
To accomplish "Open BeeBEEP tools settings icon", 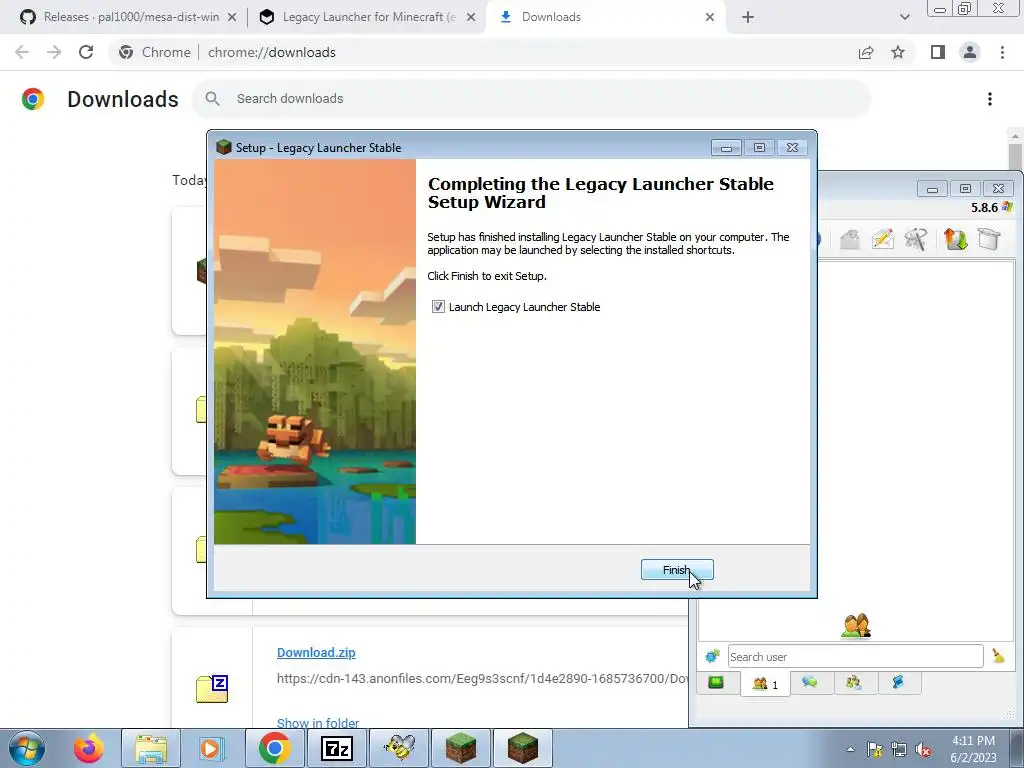I will [x=916, y=239].
